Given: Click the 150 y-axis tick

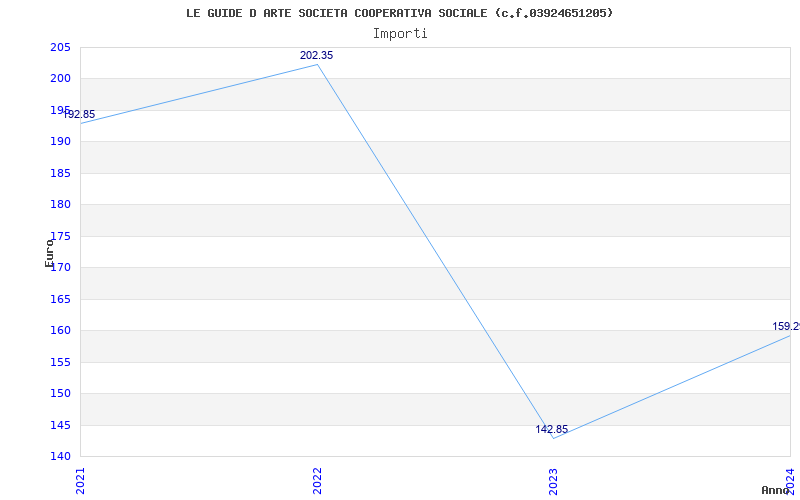Looking at the screenshot, I should click(x=60, y=393).
